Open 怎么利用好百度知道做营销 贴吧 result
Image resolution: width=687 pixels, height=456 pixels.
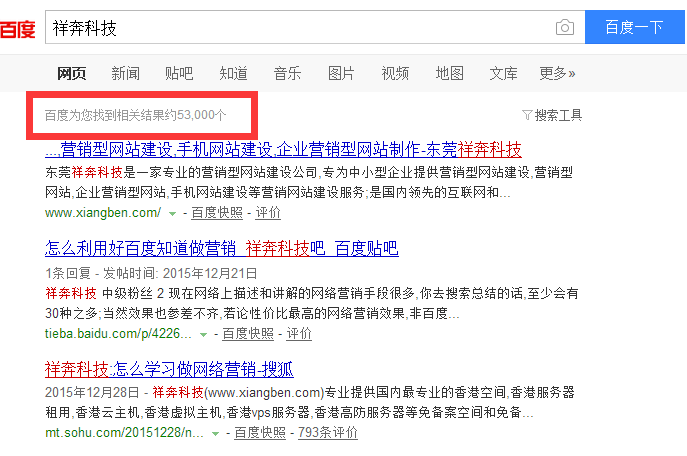(x=222, y=248)
